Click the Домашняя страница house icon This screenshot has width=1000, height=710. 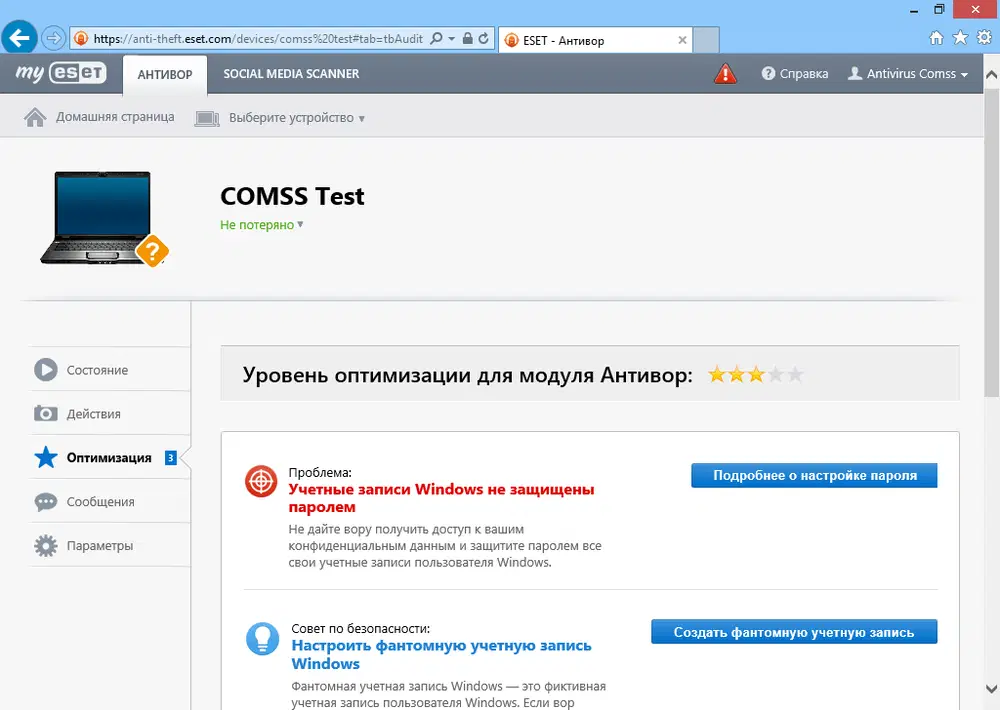tap(35, 117)
